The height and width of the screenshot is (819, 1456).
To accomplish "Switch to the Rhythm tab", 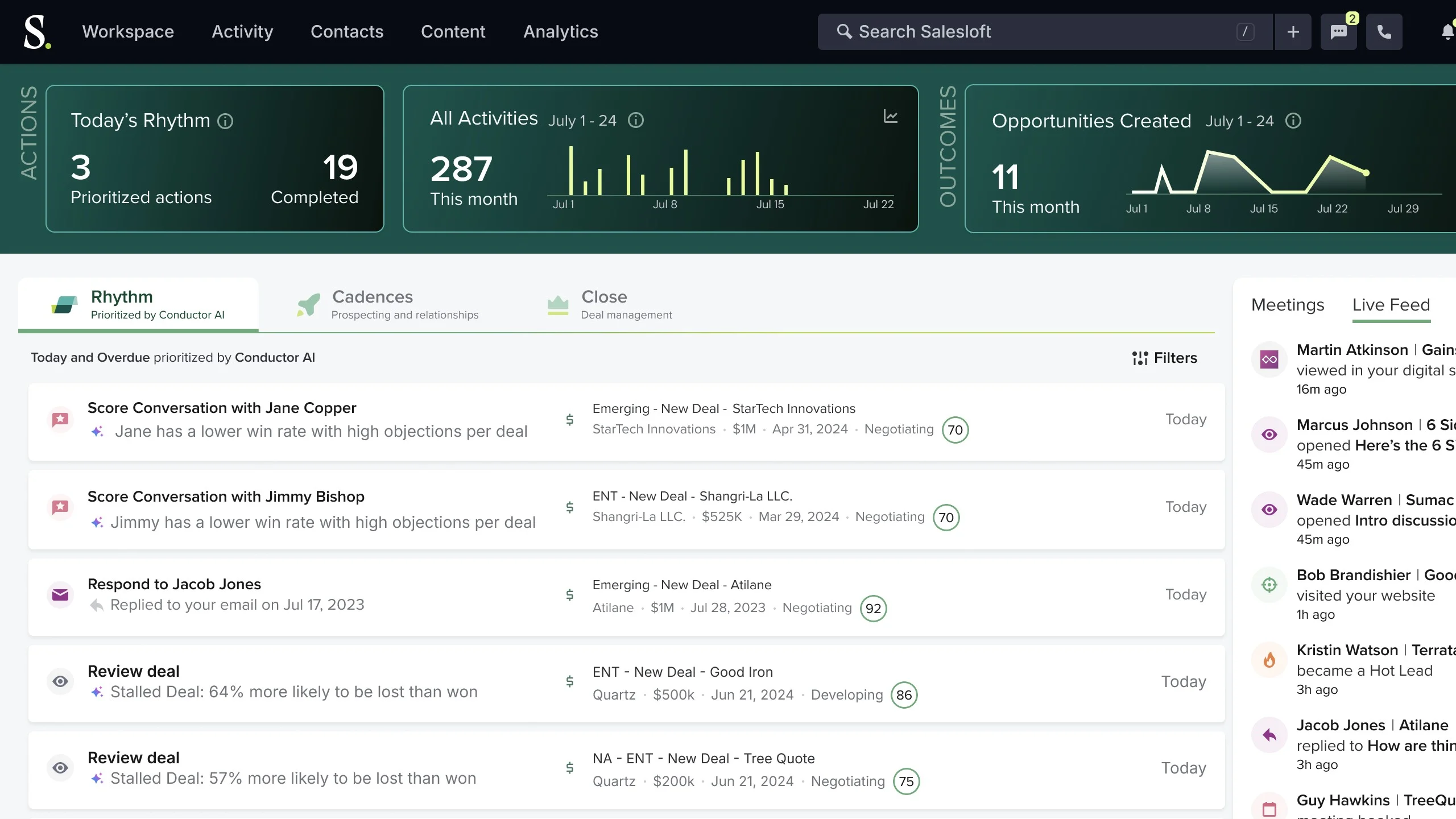I will (x=138, y=305).
